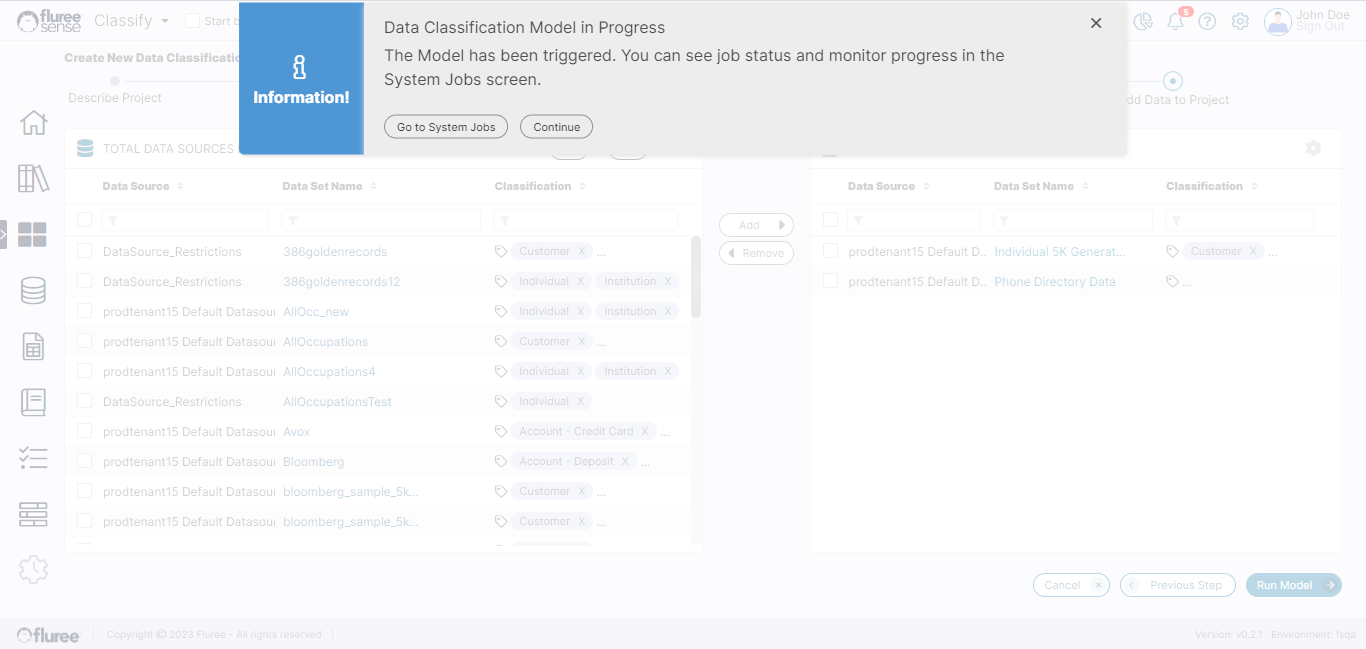
Task: Check the 386goldenrecords row checkbox
Action: pos(85,251)
